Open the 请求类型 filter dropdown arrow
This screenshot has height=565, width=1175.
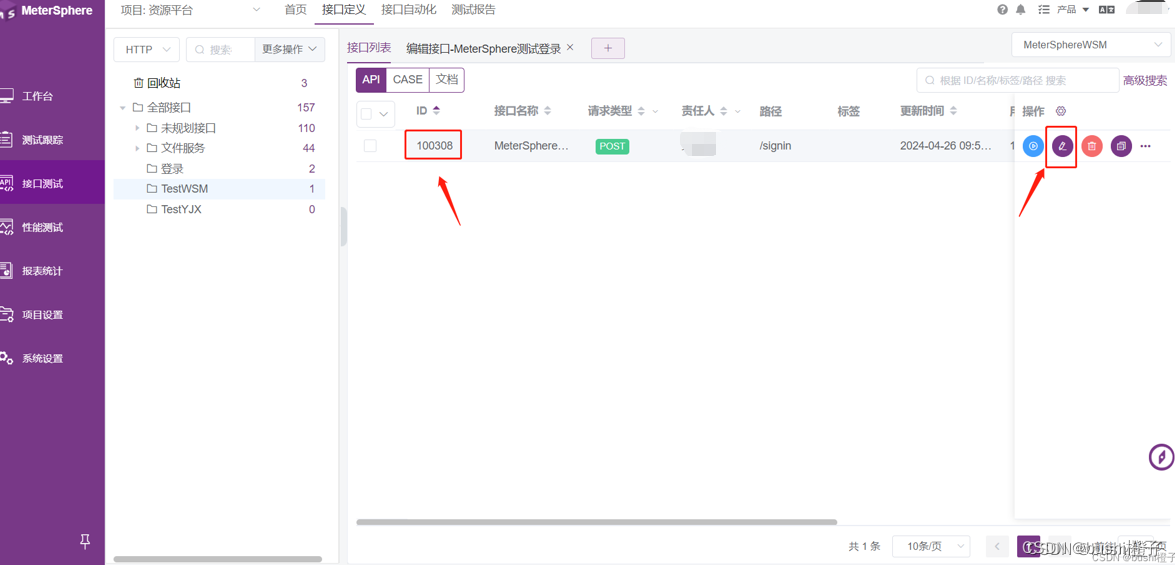coord(655,112)
